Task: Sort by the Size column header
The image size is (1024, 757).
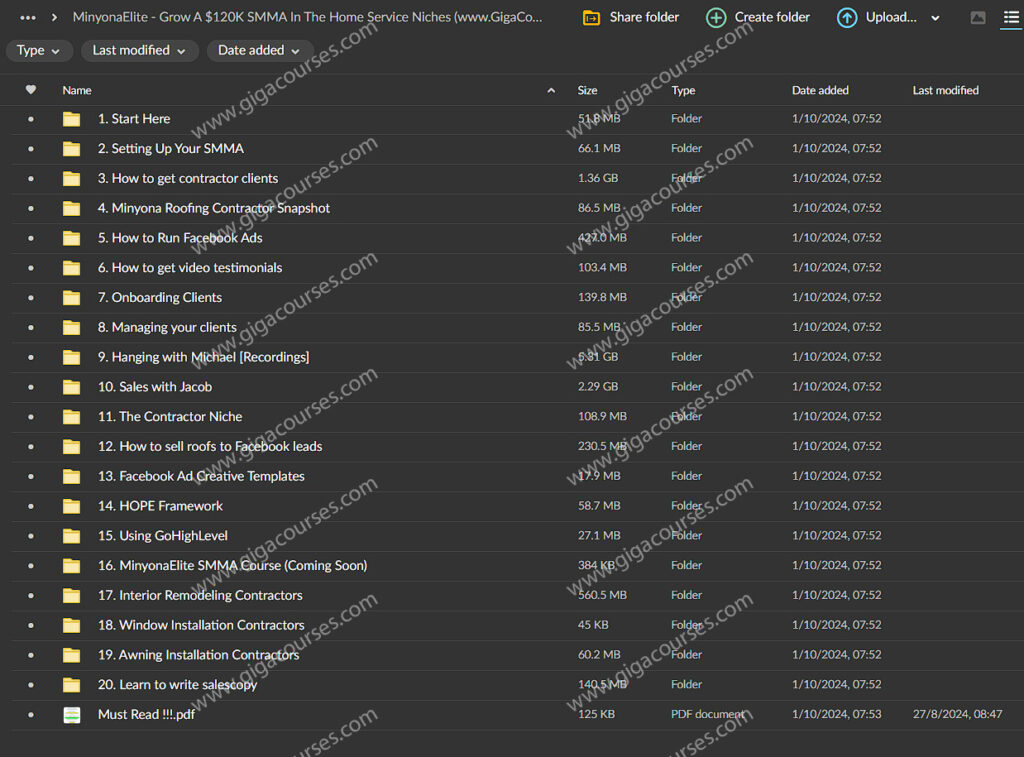Action: tap(587, 91)
